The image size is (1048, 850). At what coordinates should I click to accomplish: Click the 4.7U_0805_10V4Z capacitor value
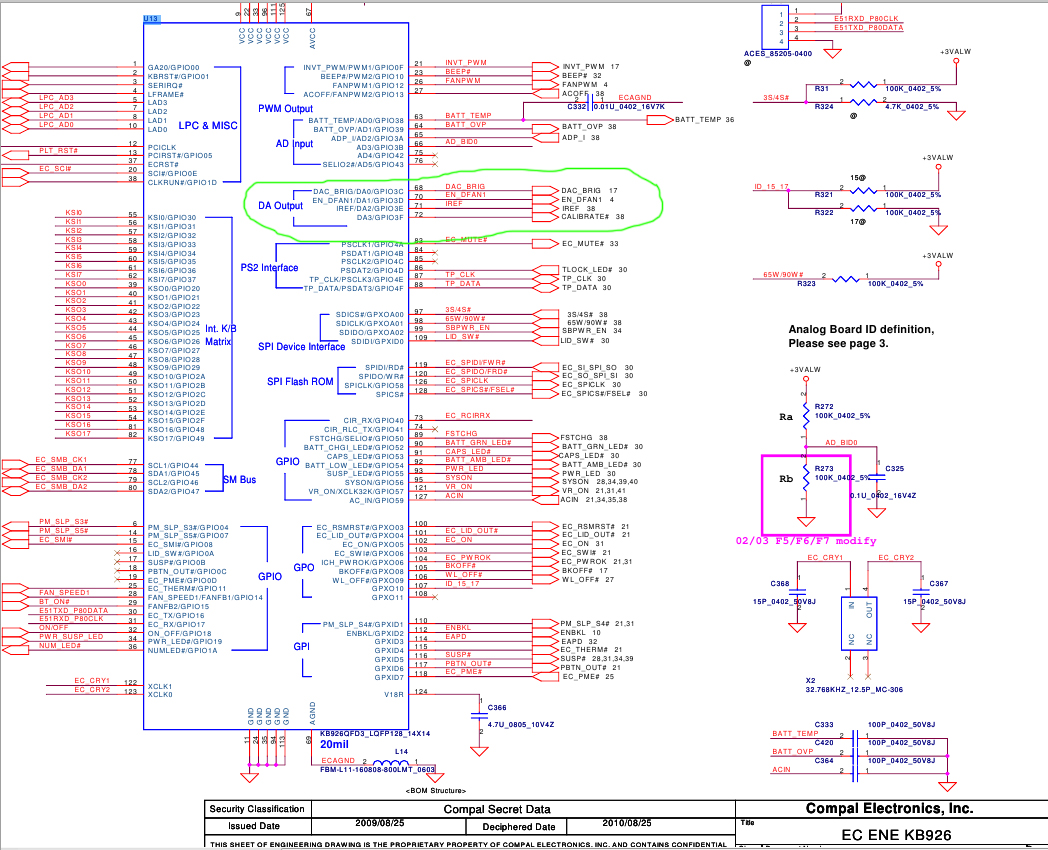pos(521,724)
